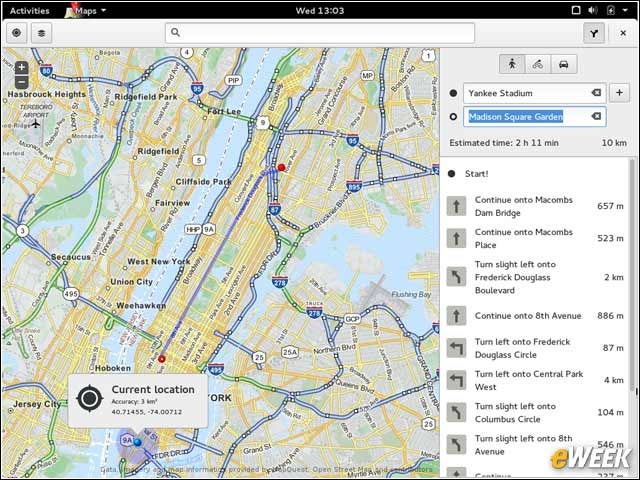The image size is (640, 480).
Task: Click Teterboro airport icon on map
Action: click(x=36, y=123)
